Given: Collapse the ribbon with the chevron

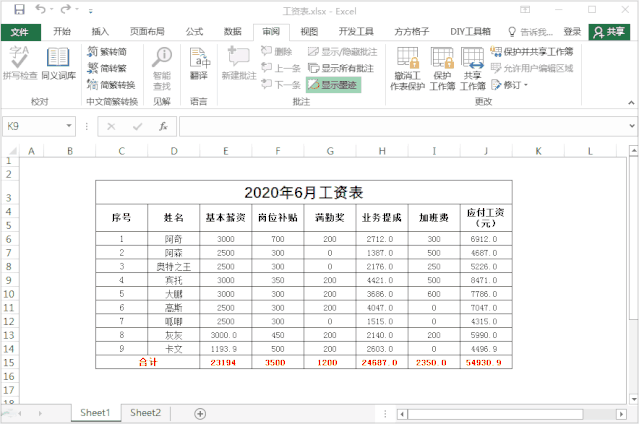Looking at the screenshot, I should click(x=631, y=102).
